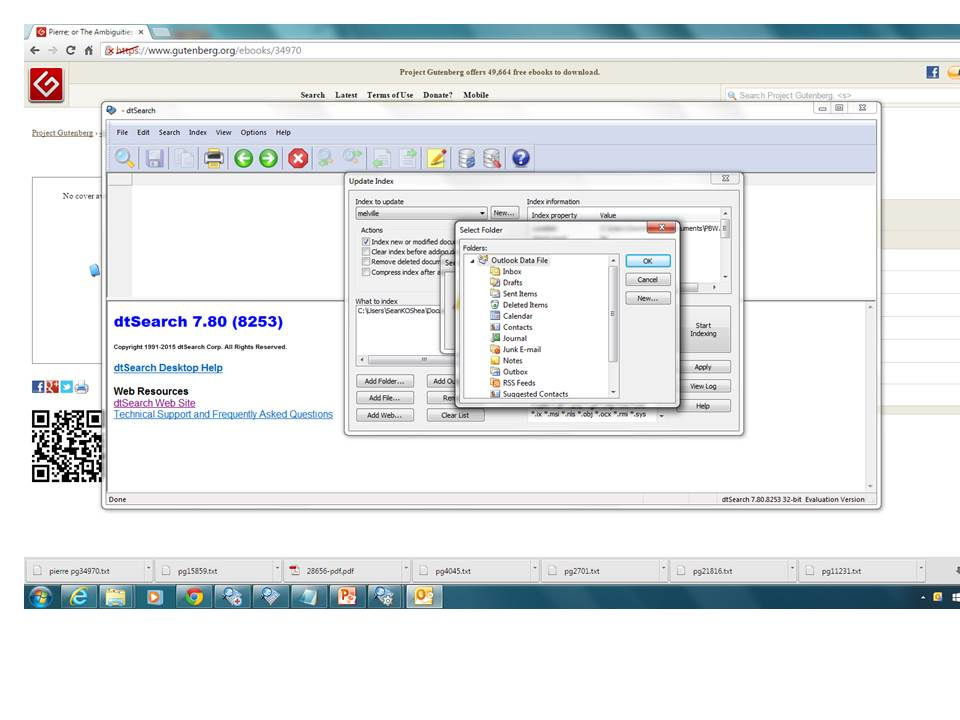
Task: Open PowerPoint from the taskbar
Action: 347,596
